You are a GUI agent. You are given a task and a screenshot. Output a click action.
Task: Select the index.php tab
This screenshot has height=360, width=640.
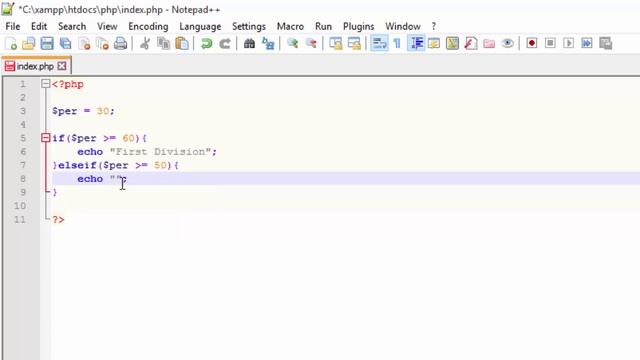tap(35, 66)
